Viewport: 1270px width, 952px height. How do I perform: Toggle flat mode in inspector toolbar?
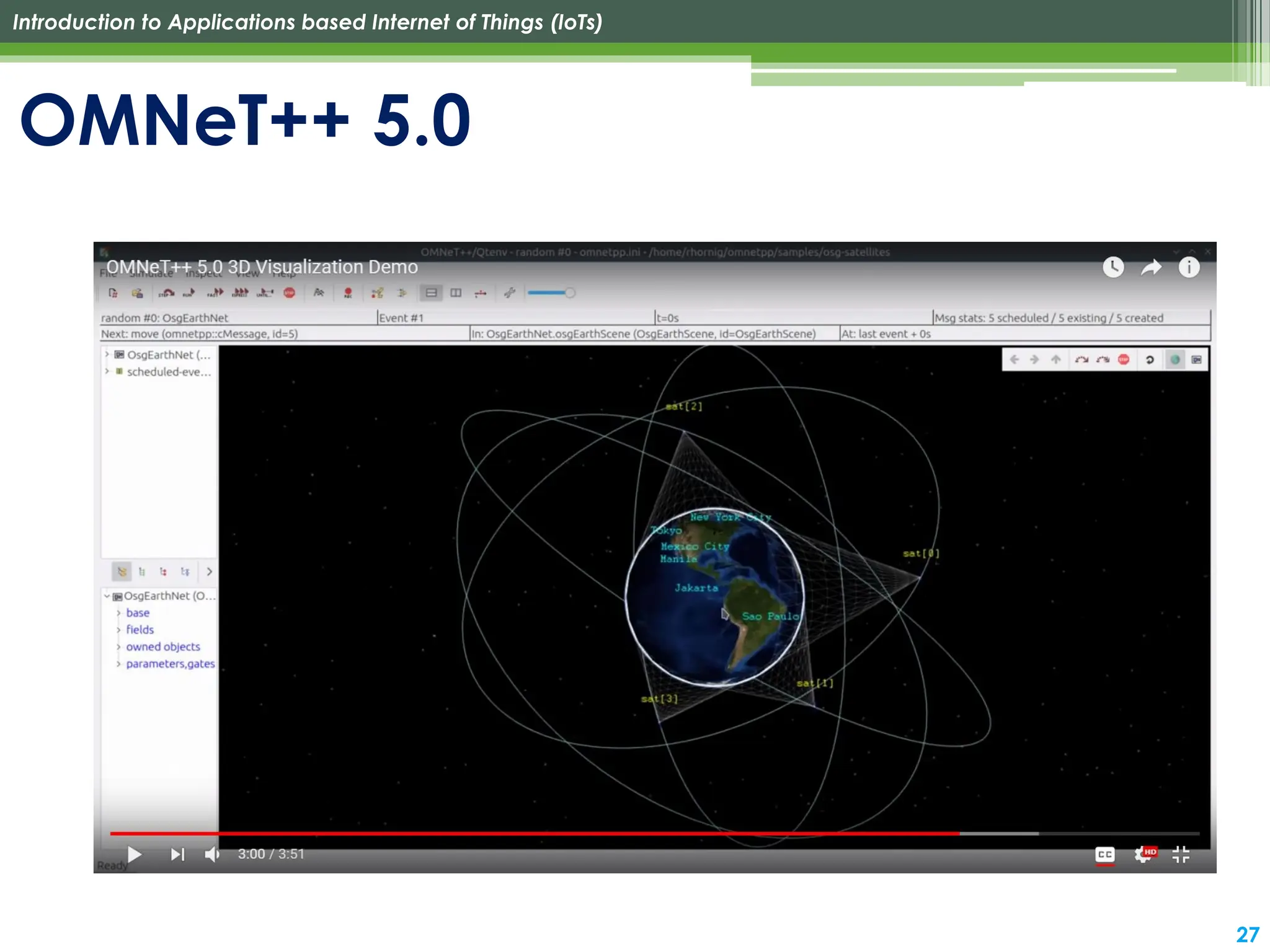[x=142, y=571]
